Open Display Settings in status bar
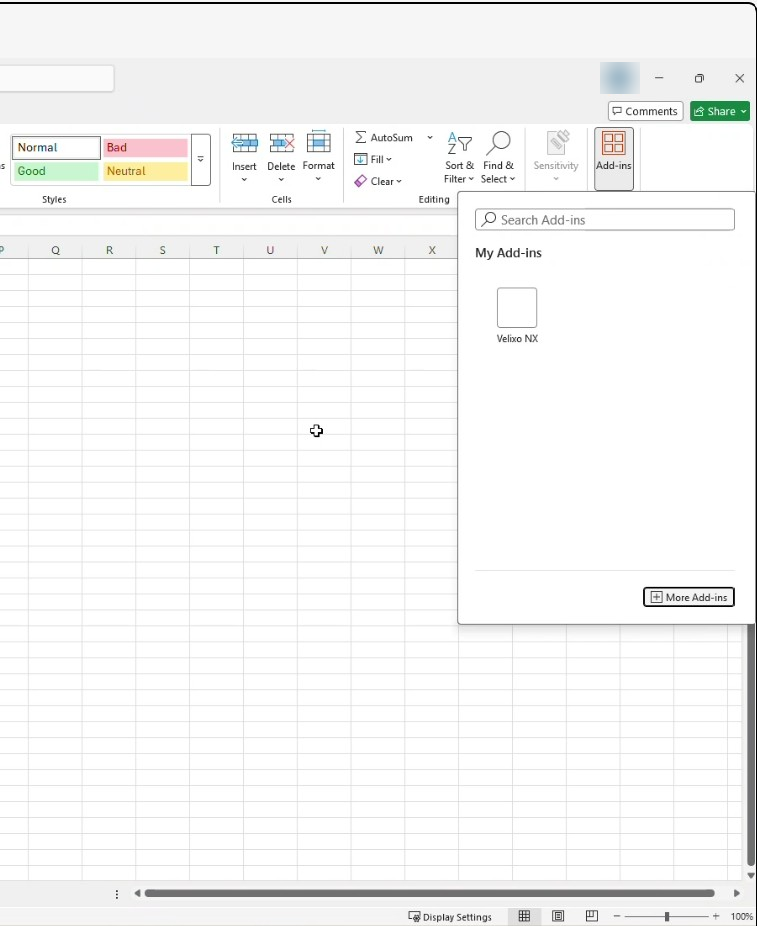Image resolution: width=757 pixels, height=926 pixels. [x=450, y=917]
